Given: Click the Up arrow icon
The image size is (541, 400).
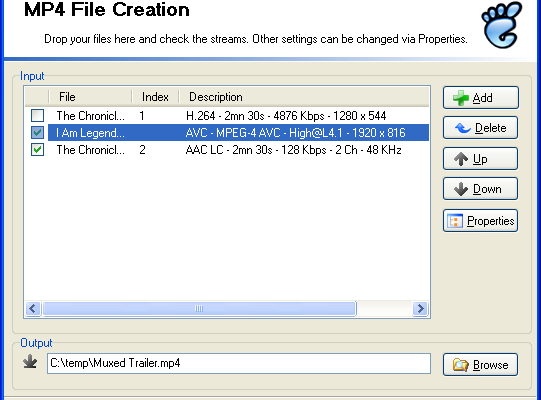Looking at the screenshot, I should tap(461, 159).
